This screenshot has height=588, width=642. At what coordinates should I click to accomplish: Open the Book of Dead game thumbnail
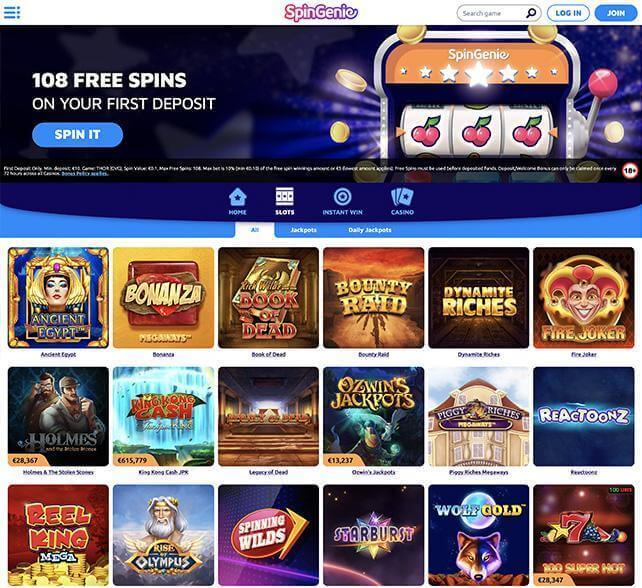pyautogui.click(x=269, y=298)
